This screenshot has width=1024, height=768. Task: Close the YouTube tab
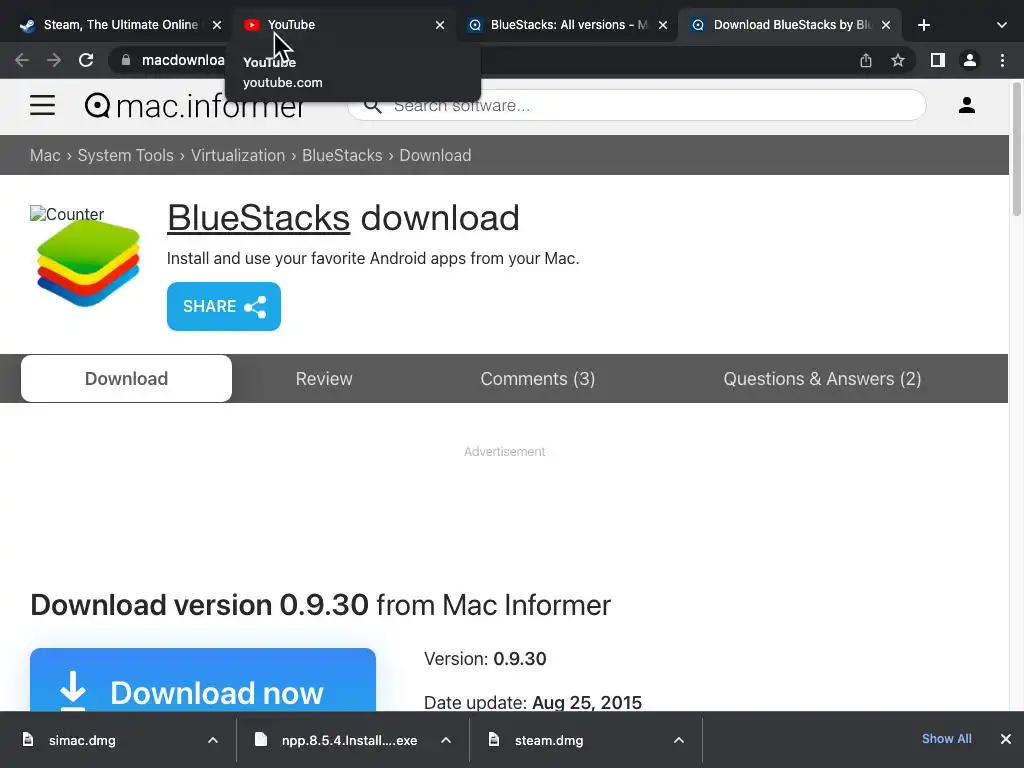440,25
